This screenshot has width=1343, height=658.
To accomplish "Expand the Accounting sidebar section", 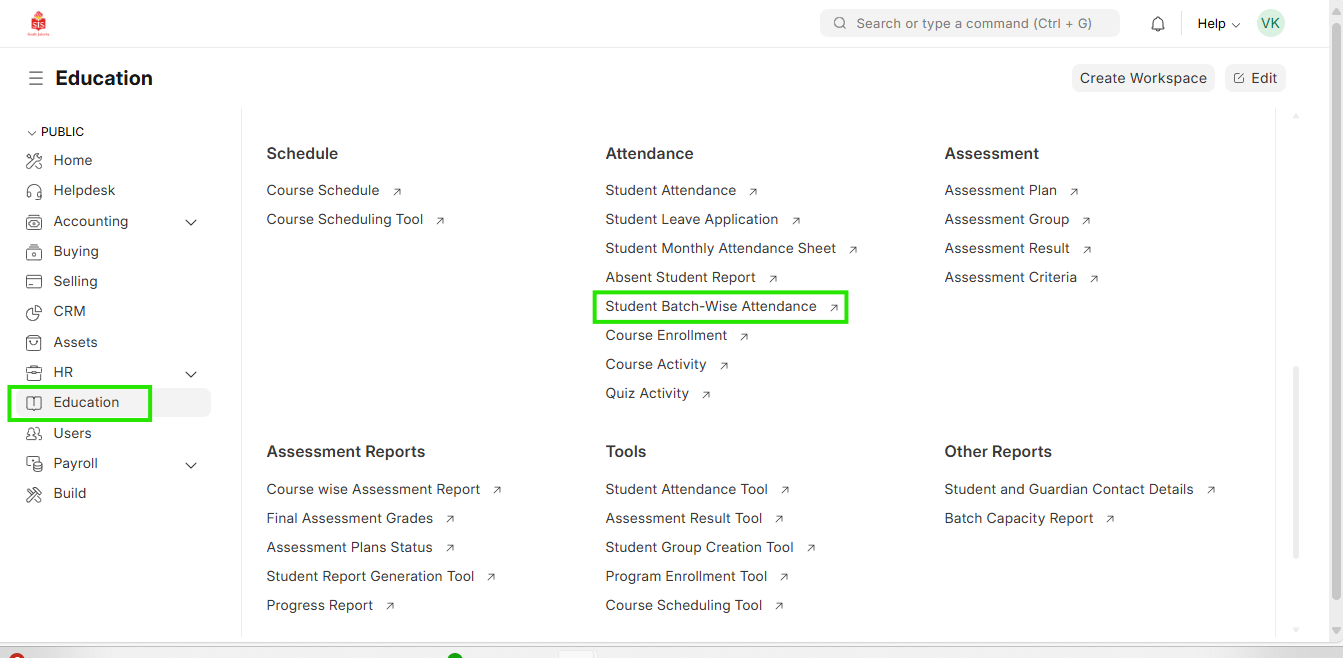I will pyautogui.click(x=191, y=222).
